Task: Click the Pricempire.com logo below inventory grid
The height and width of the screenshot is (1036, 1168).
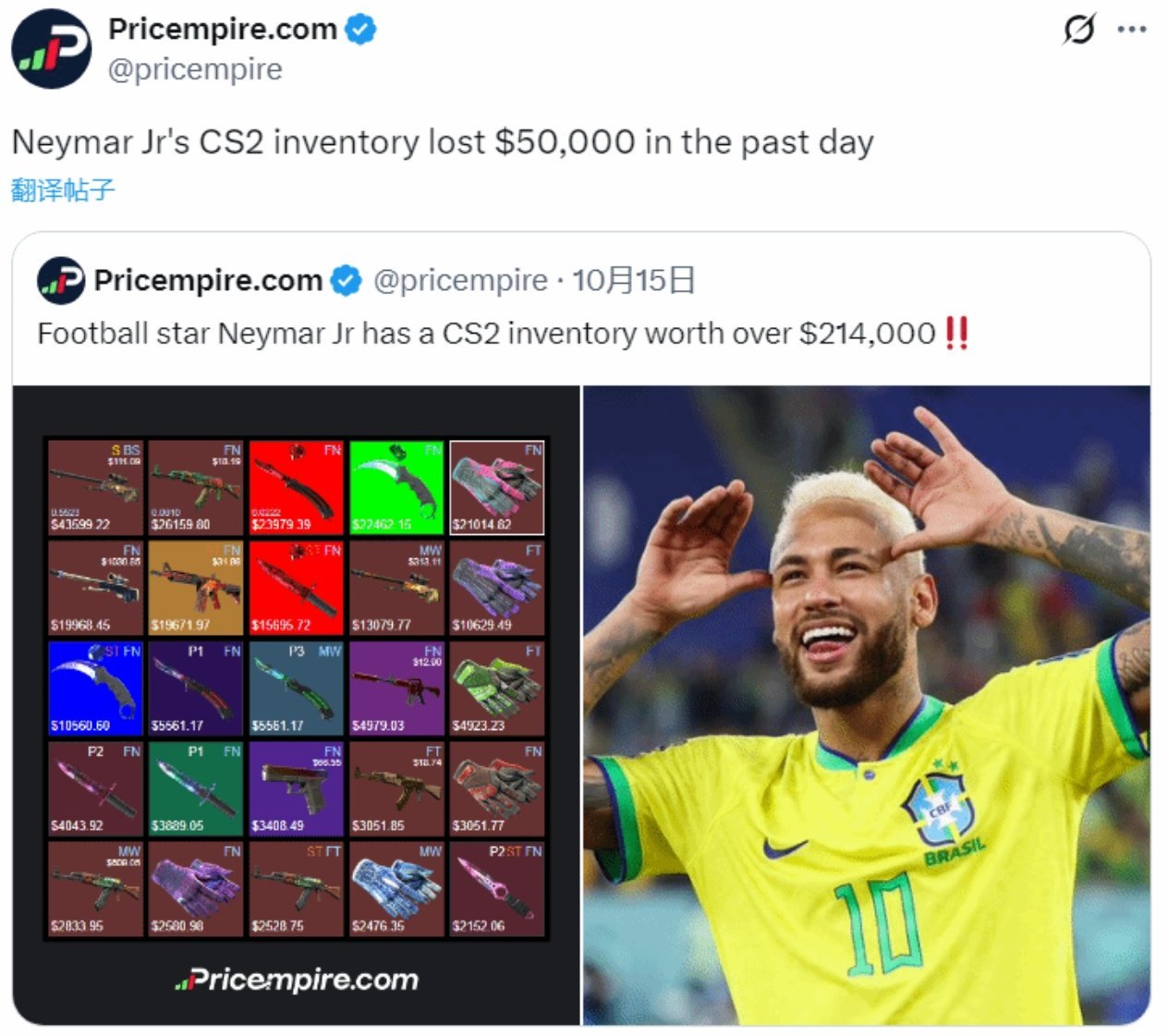Action: pyautogui.click(x=296, y=980)
